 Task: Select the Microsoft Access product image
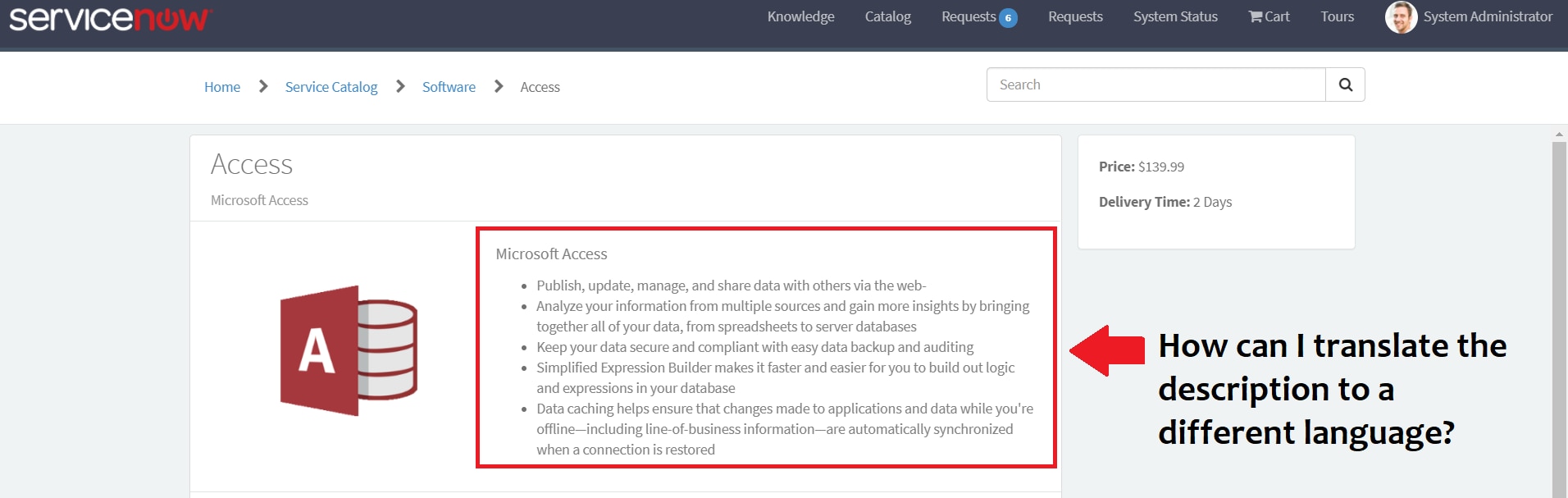[x=348, y=350]
